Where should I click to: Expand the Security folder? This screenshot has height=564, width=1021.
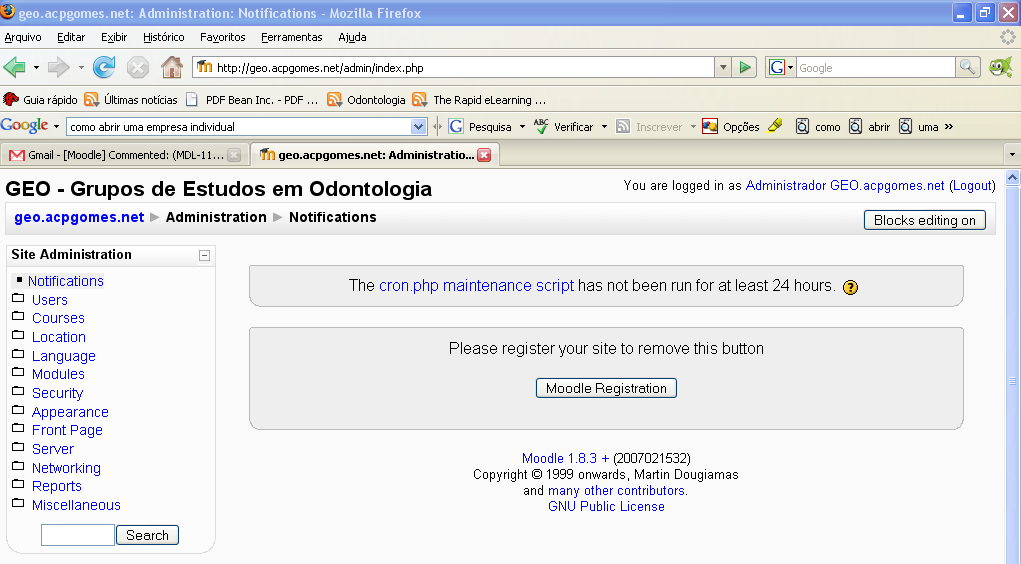[18, 391]
